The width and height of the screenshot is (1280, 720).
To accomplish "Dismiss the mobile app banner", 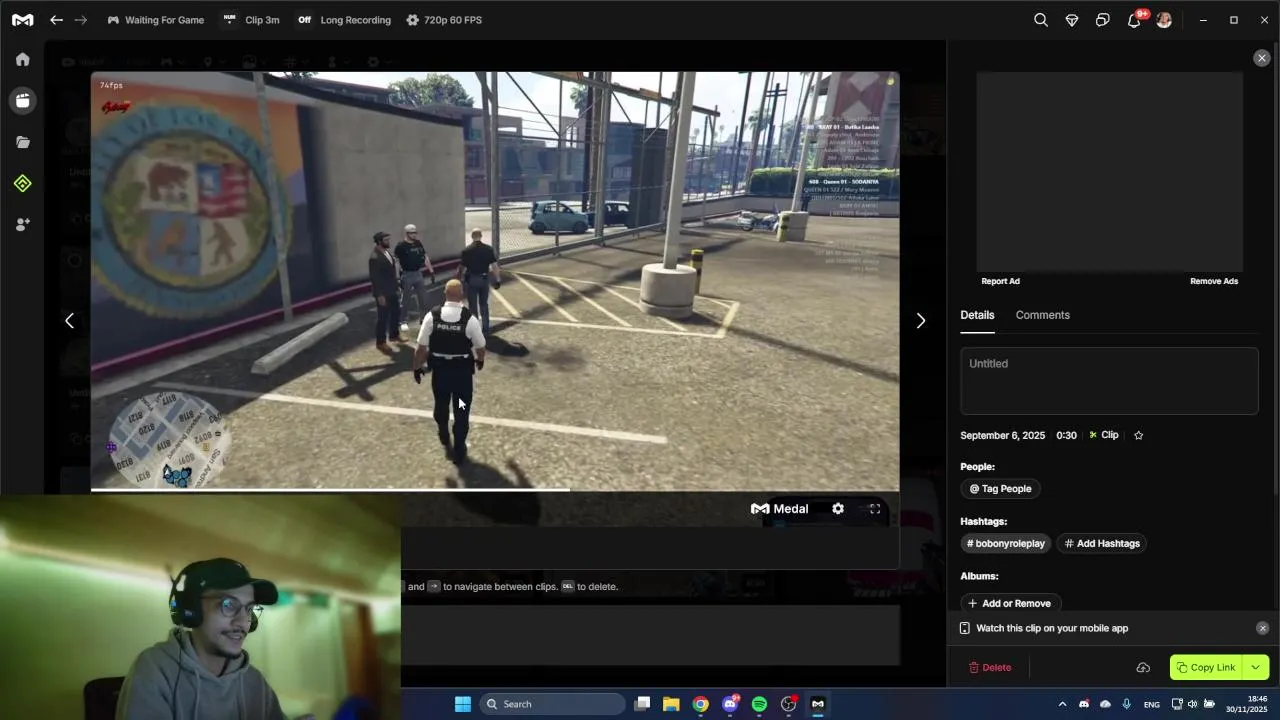I will pyautogui.click(x=1262, y=628).
